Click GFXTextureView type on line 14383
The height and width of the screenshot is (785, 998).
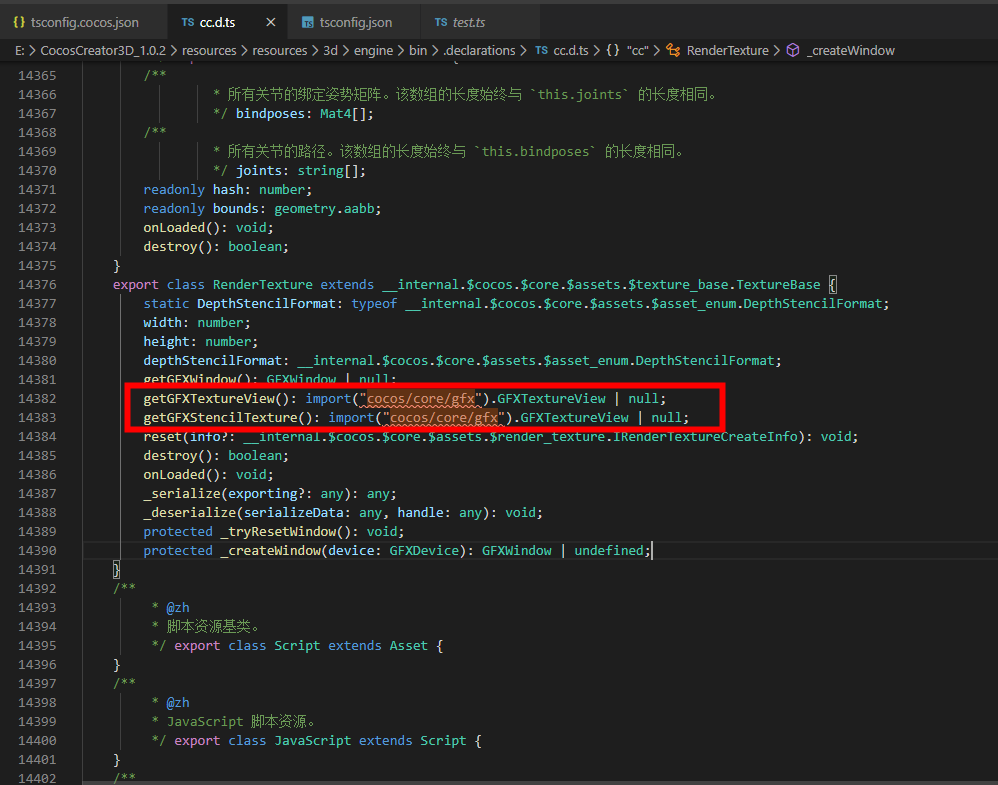tap(574, 418)
